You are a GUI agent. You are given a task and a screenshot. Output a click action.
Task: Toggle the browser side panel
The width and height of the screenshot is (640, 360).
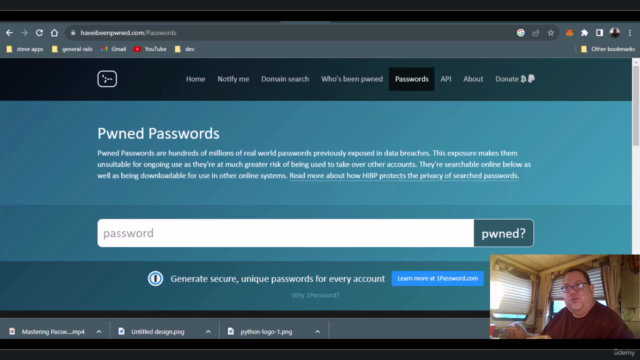point(599,33)
